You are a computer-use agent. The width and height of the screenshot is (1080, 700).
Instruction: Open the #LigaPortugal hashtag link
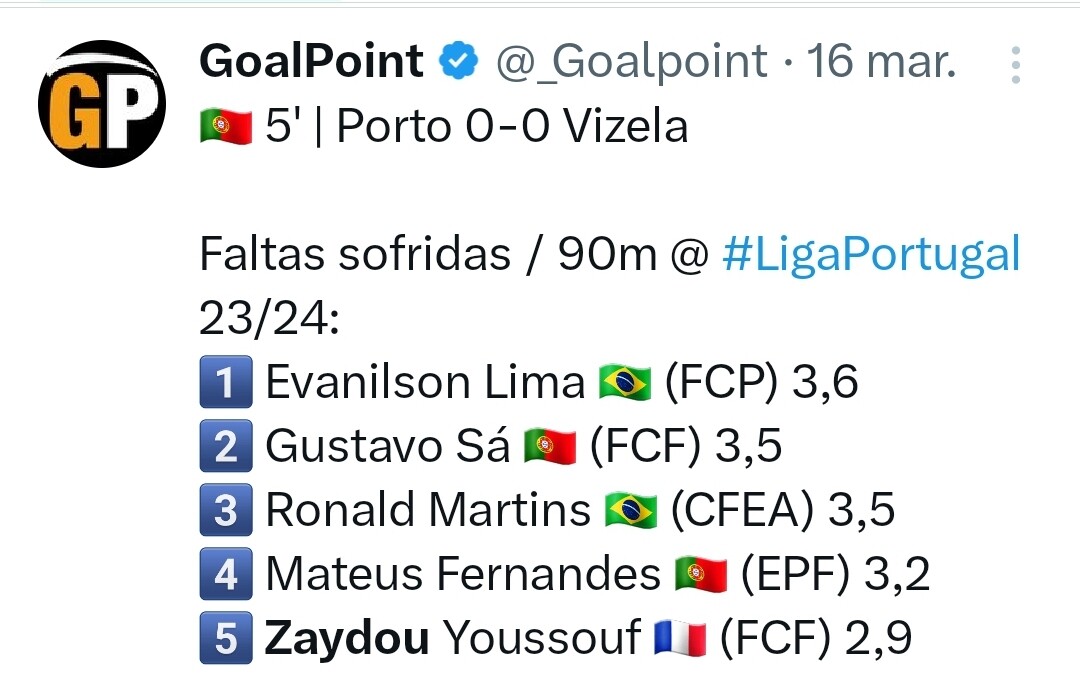tap(871, 254)
